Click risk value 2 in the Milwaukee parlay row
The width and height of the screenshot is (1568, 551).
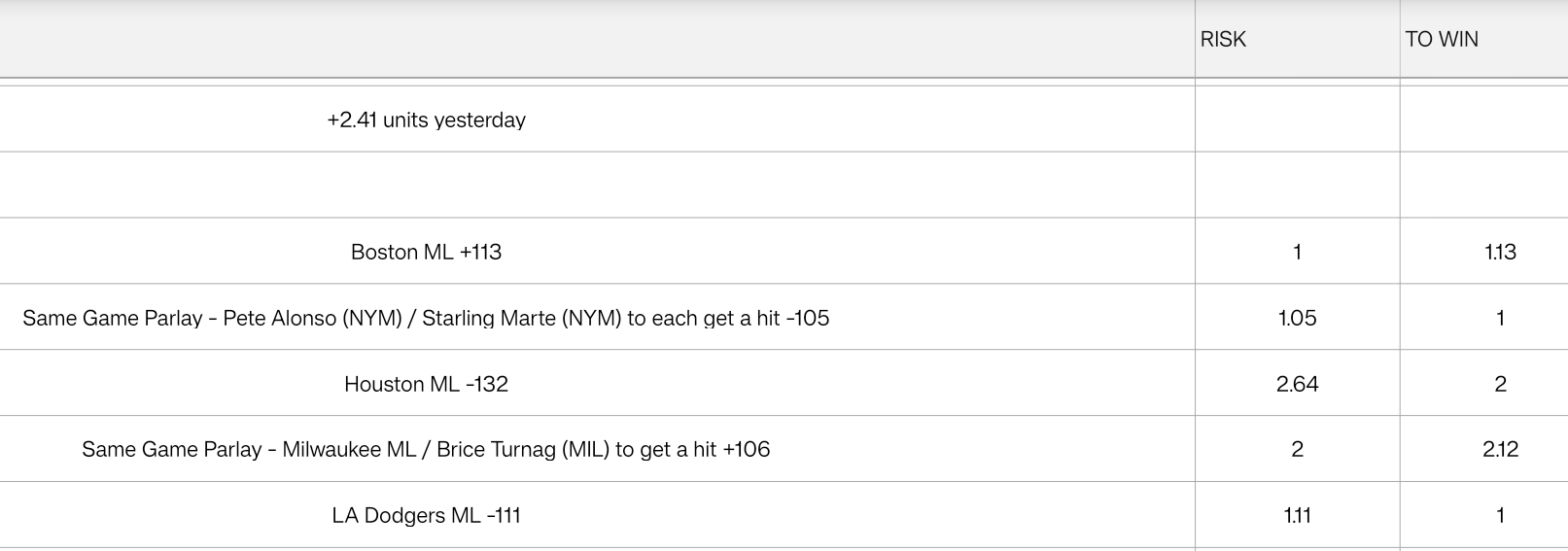tap(1297, 449)
